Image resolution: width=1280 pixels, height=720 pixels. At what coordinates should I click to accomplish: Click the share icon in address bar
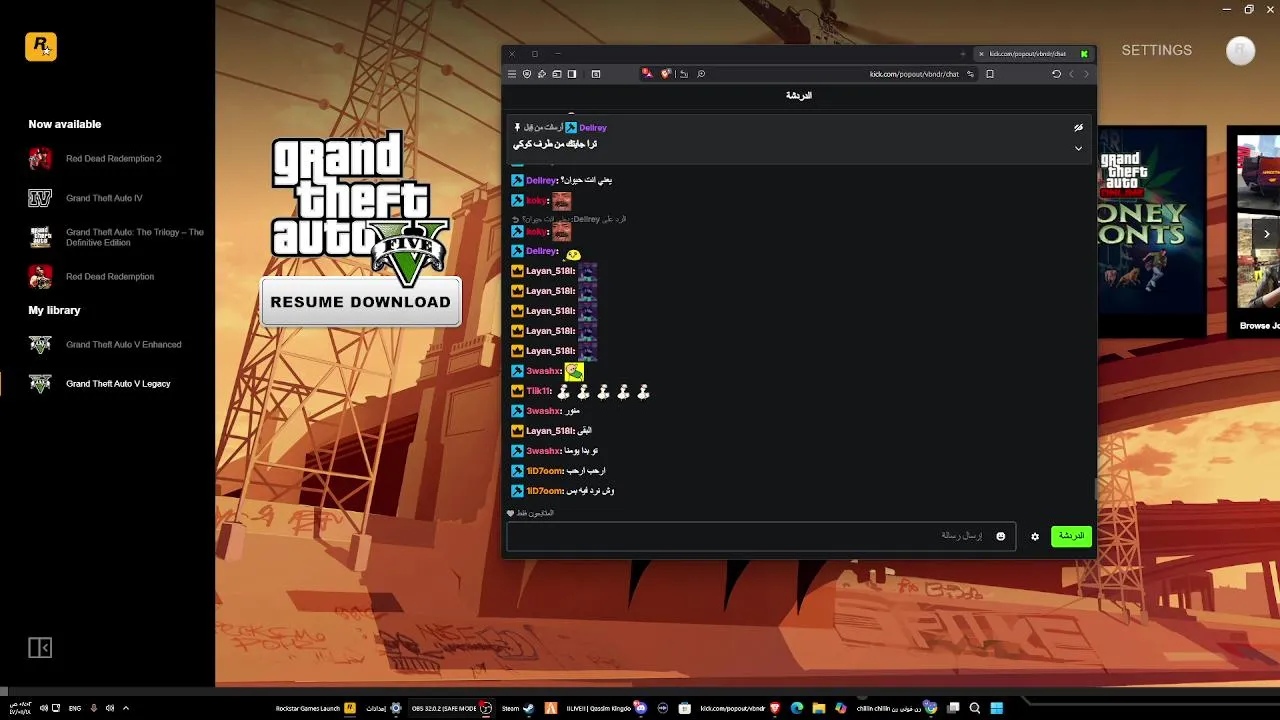click(x=684, y=74)
